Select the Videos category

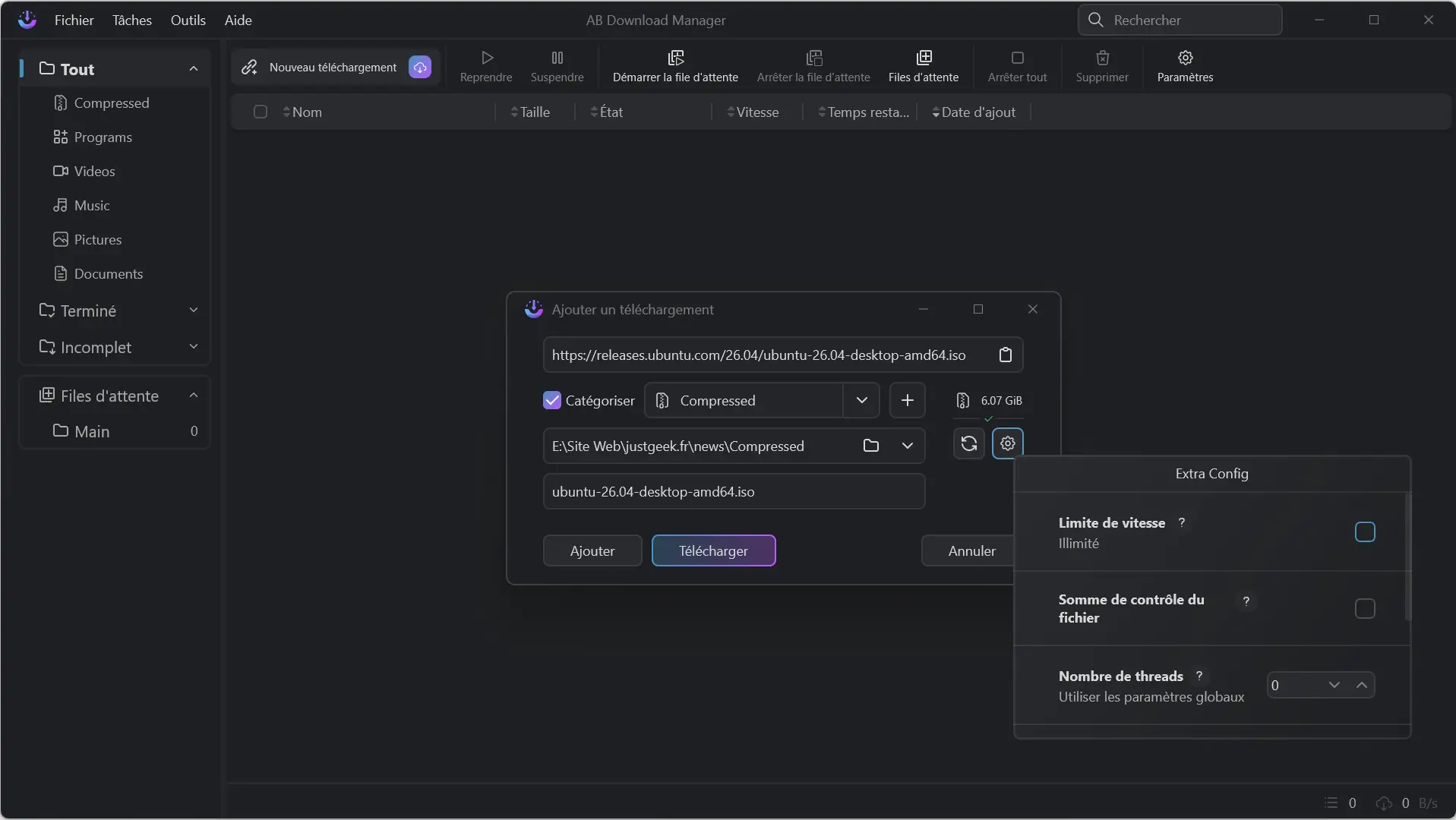pyautogui.click(x=114, y=171)
